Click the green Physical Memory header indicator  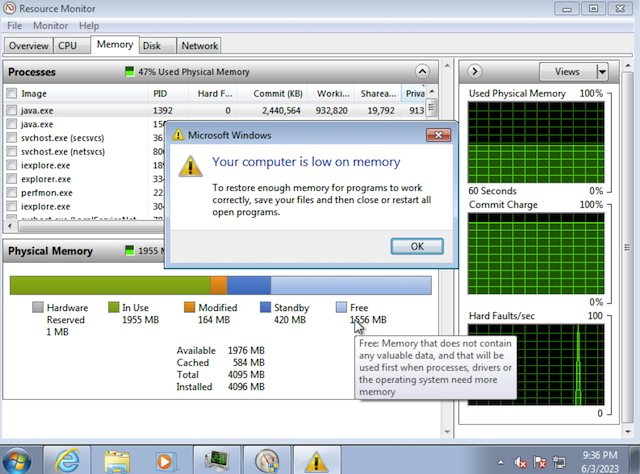click(129, 250)
